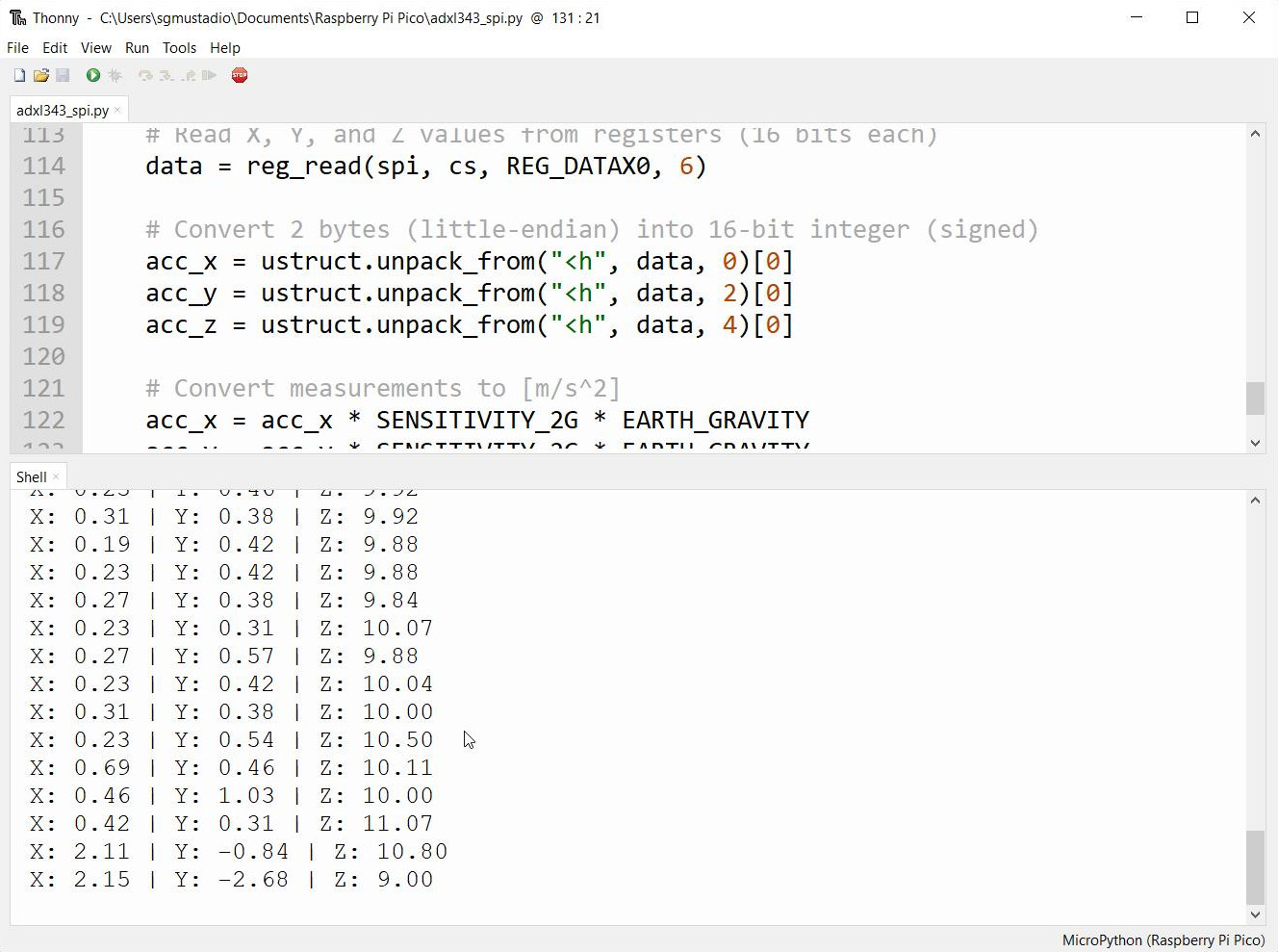Click the 'Convert measurements to [m/s^2]' comment

383,388
